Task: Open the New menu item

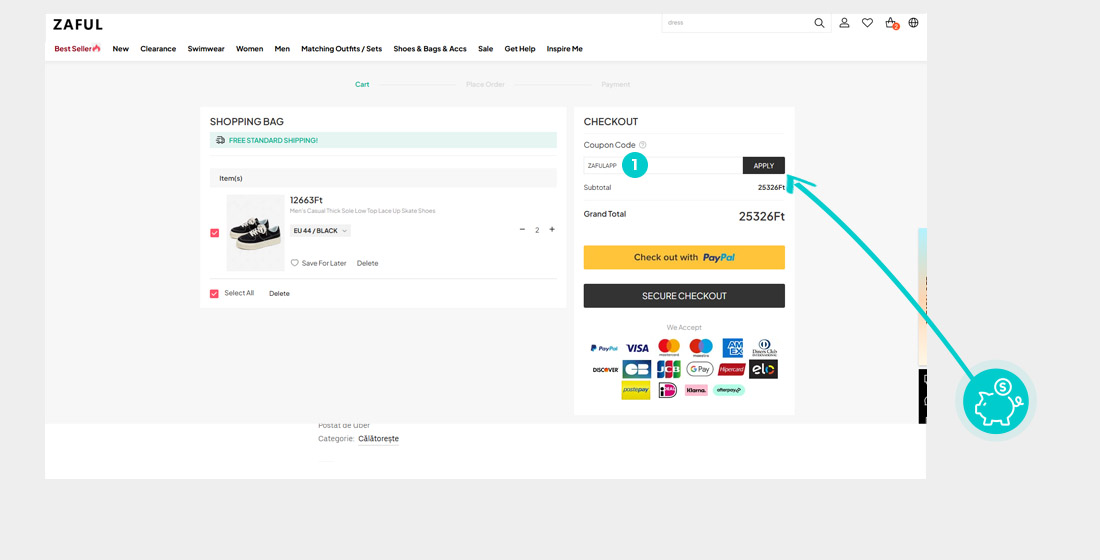Action: 121,48
